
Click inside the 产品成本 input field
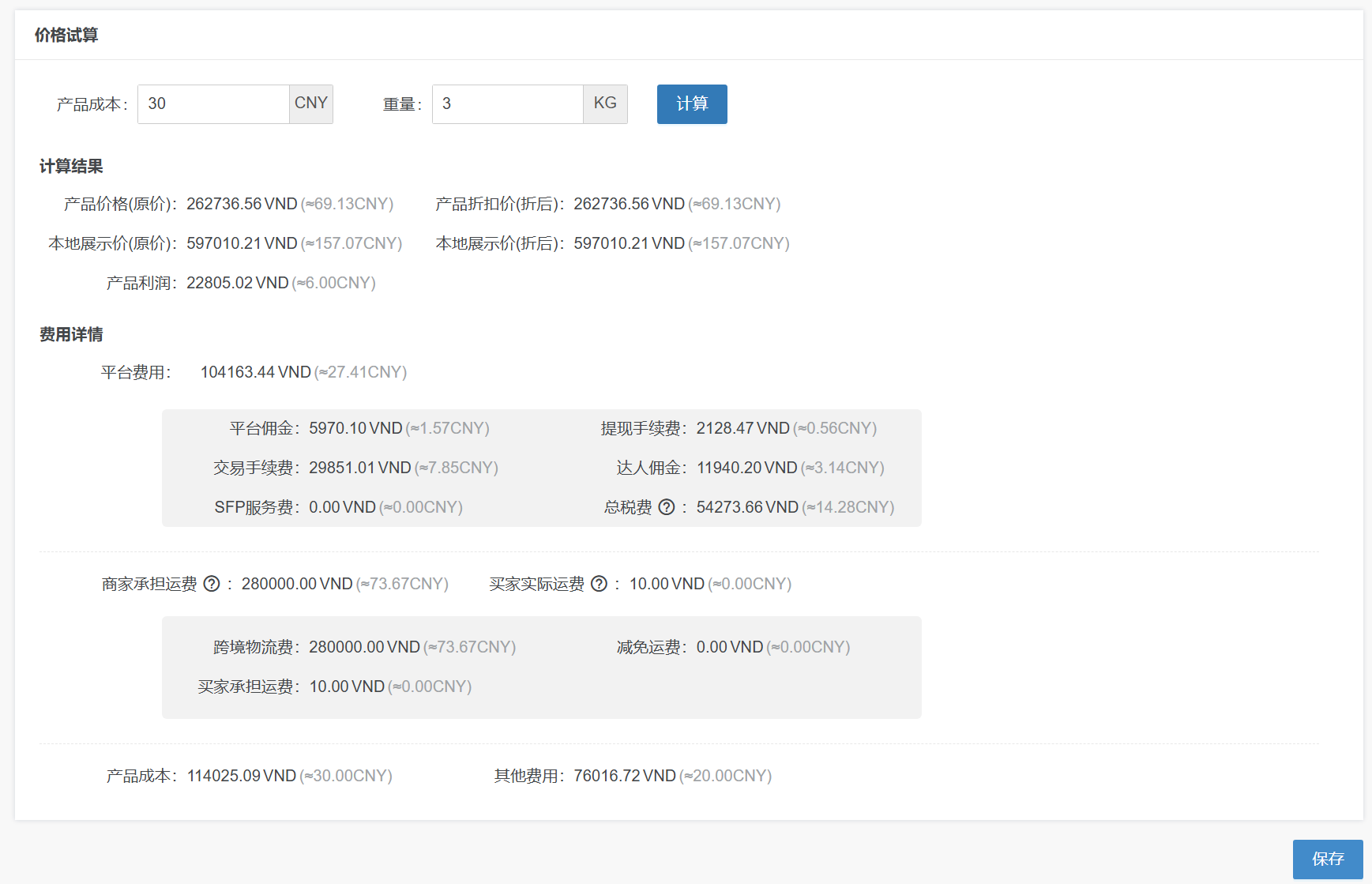[x=213, y=103]
